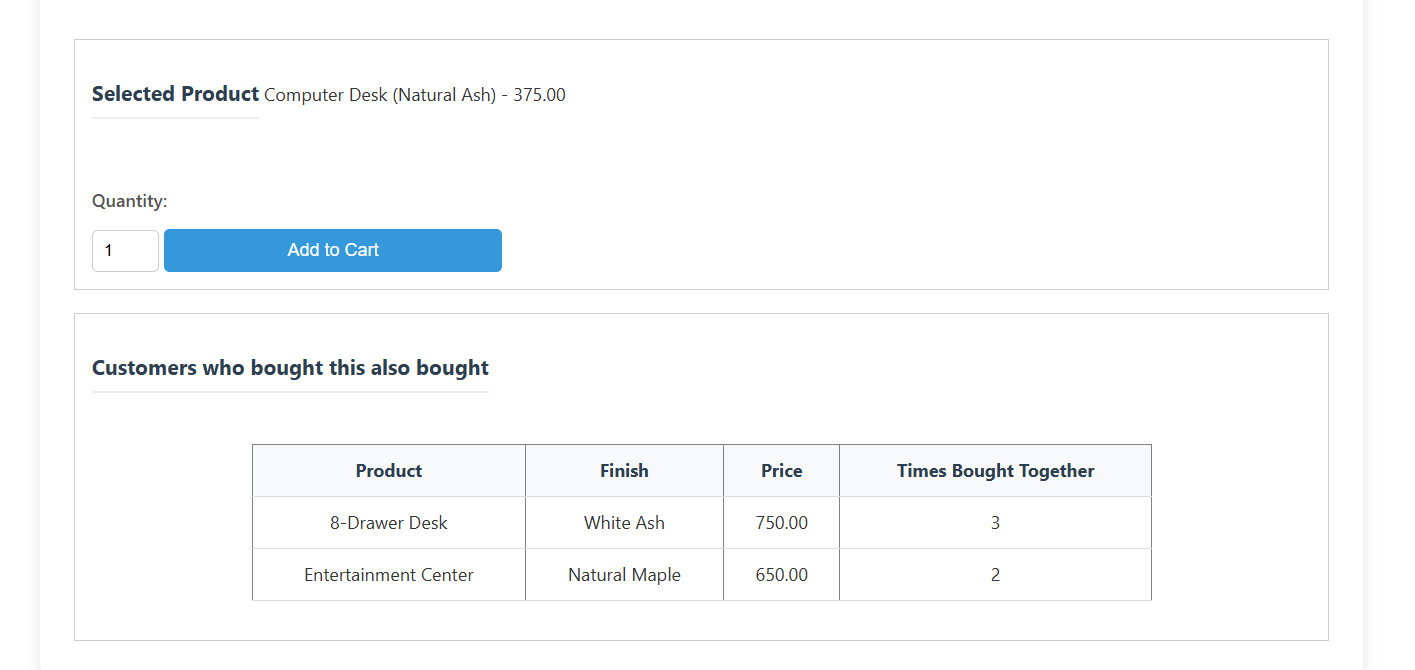Click the 650.00 price cell
Image resolution: width=1415 pixels, height=670 pixels.
(781, 575)
